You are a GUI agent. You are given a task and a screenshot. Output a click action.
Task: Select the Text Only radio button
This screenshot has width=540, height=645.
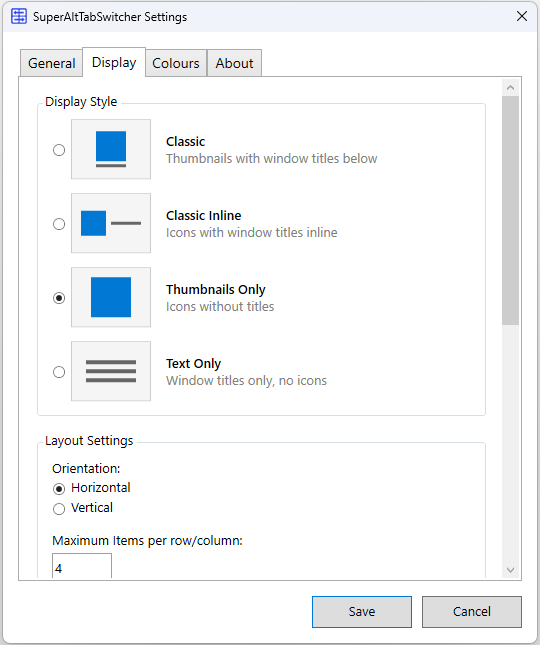[59, 372]
